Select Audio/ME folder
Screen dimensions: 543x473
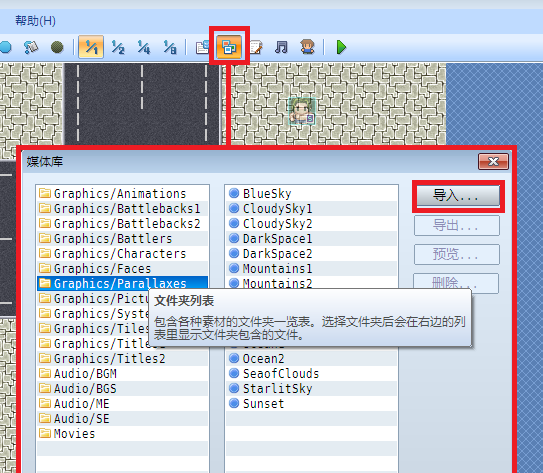point(123,403)
